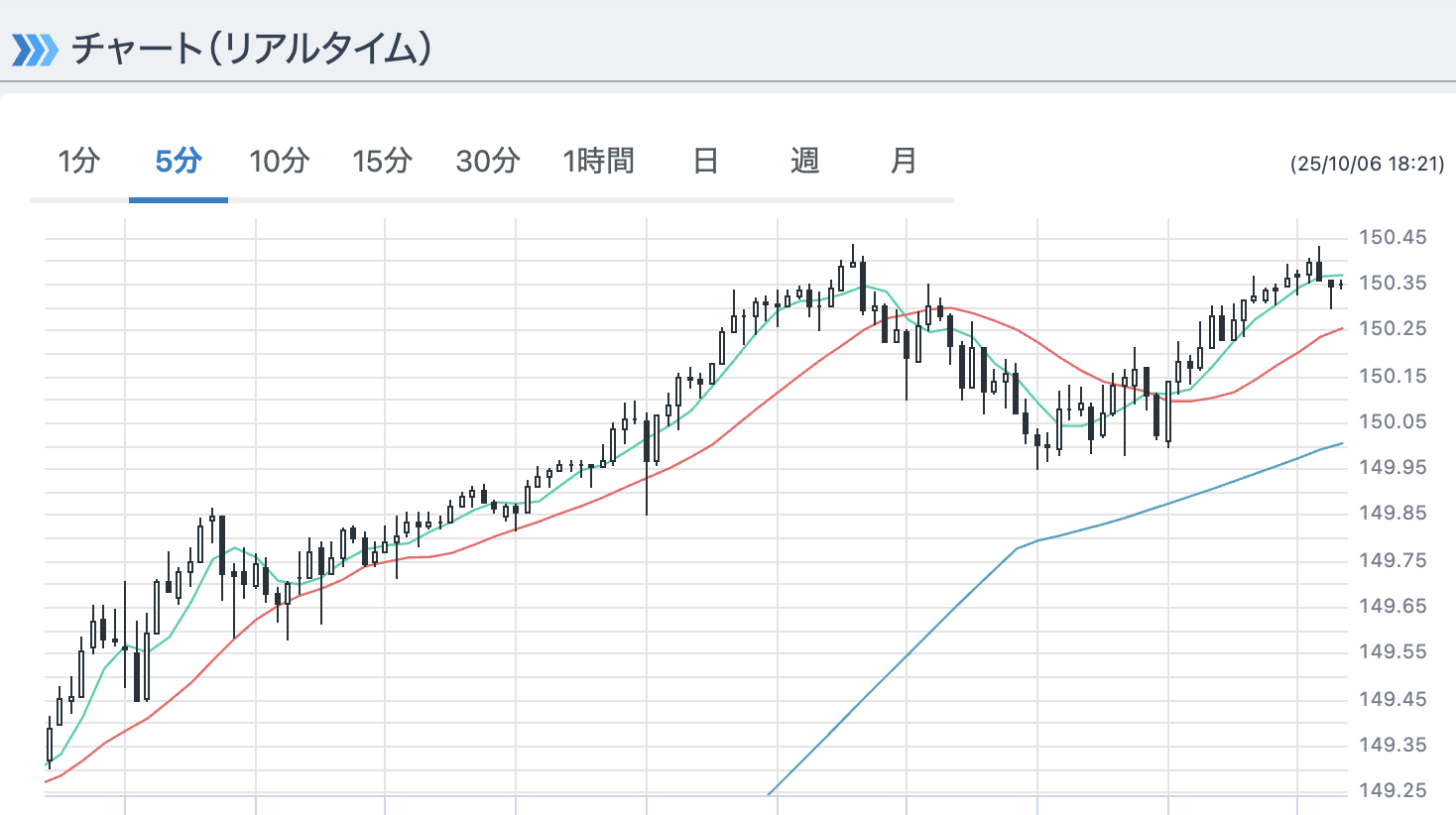Click the right end of the blue moving average line
1456x815 pixels.
tap(1340, 444)
